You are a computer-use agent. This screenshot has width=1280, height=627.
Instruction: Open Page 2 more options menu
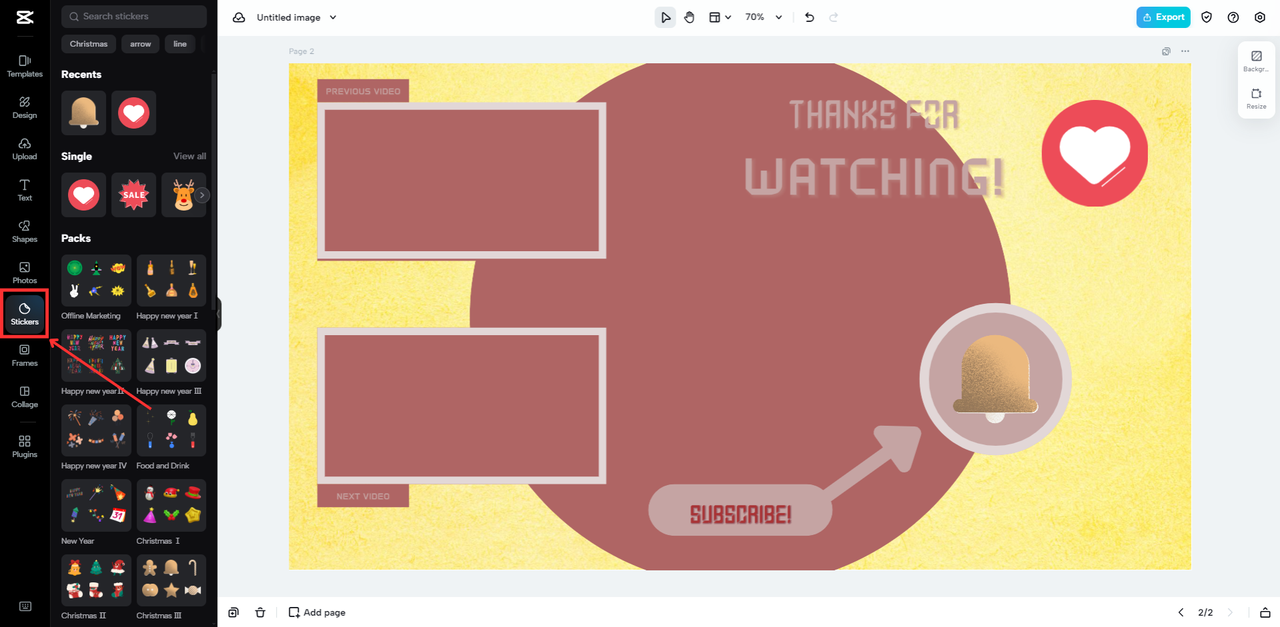1185,51
